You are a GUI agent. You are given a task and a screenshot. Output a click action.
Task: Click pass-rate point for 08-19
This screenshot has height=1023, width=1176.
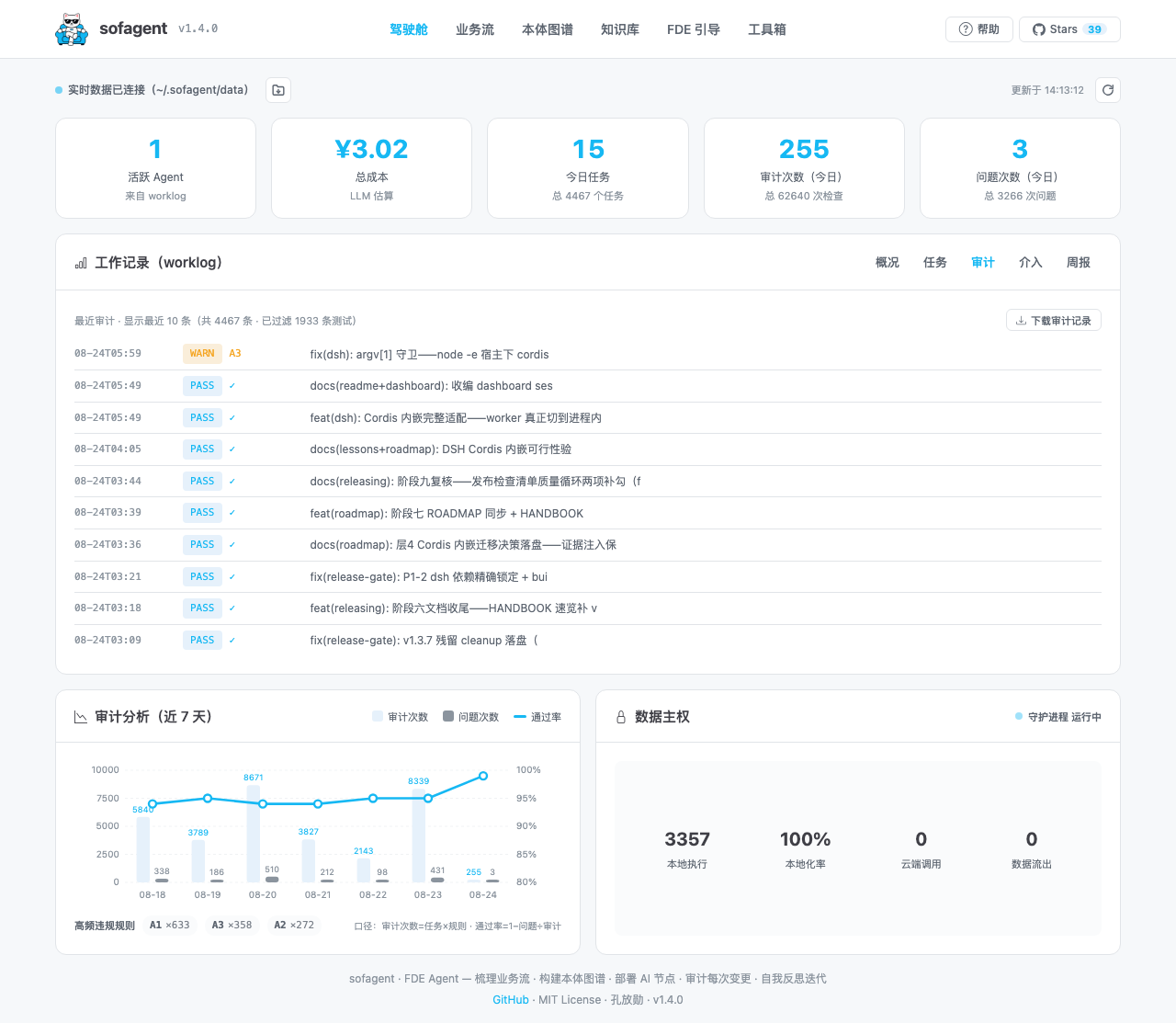coord(208,798)
